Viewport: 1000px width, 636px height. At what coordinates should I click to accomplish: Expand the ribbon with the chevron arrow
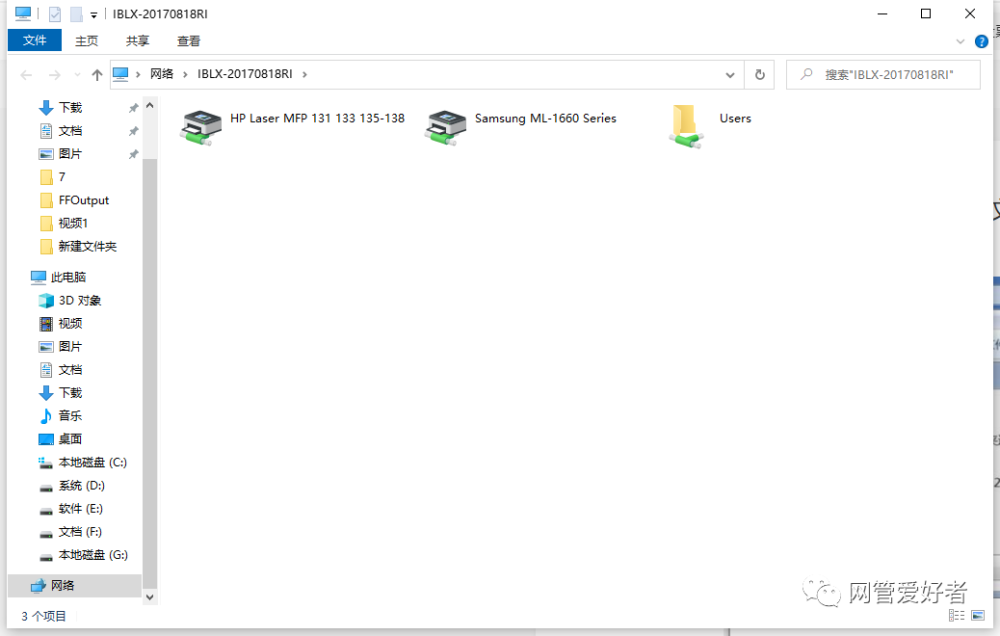tap(960, 42)
